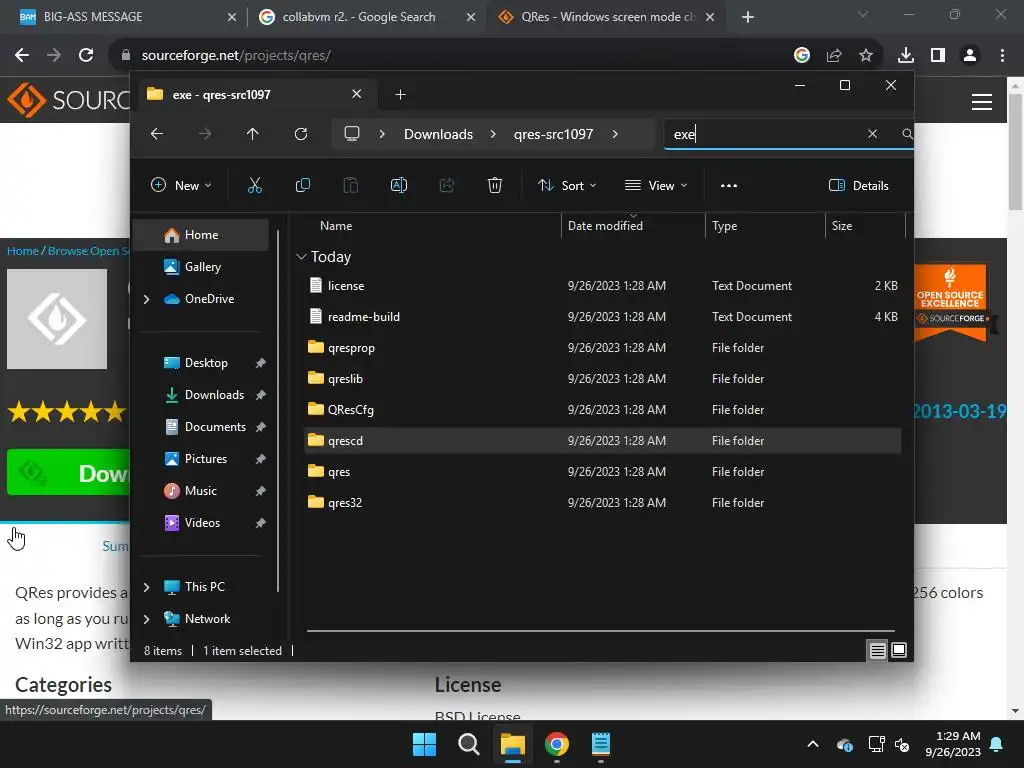Select the qres32 folder row
This screenshot has width=1024, height=768.
click(602, 503)
